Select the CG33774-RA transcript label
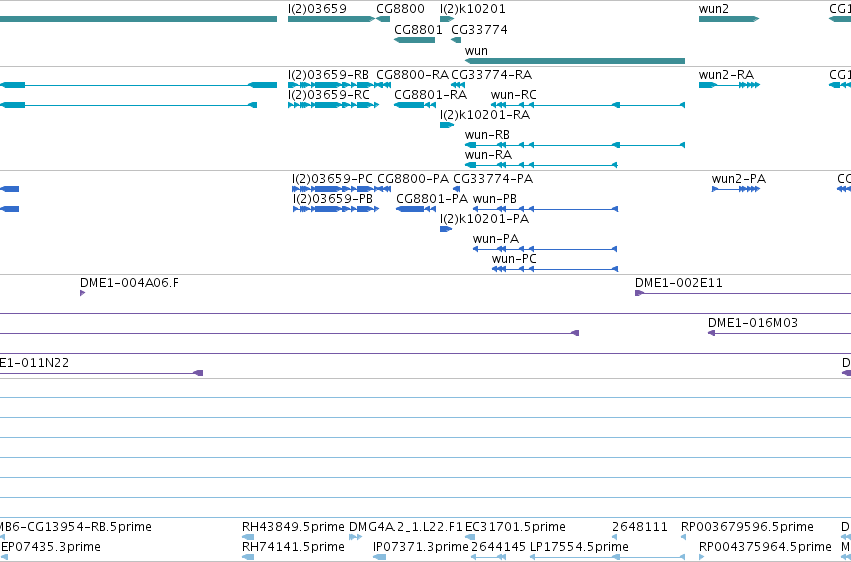This screenshot has width=851, height=562. coord(492,75)
